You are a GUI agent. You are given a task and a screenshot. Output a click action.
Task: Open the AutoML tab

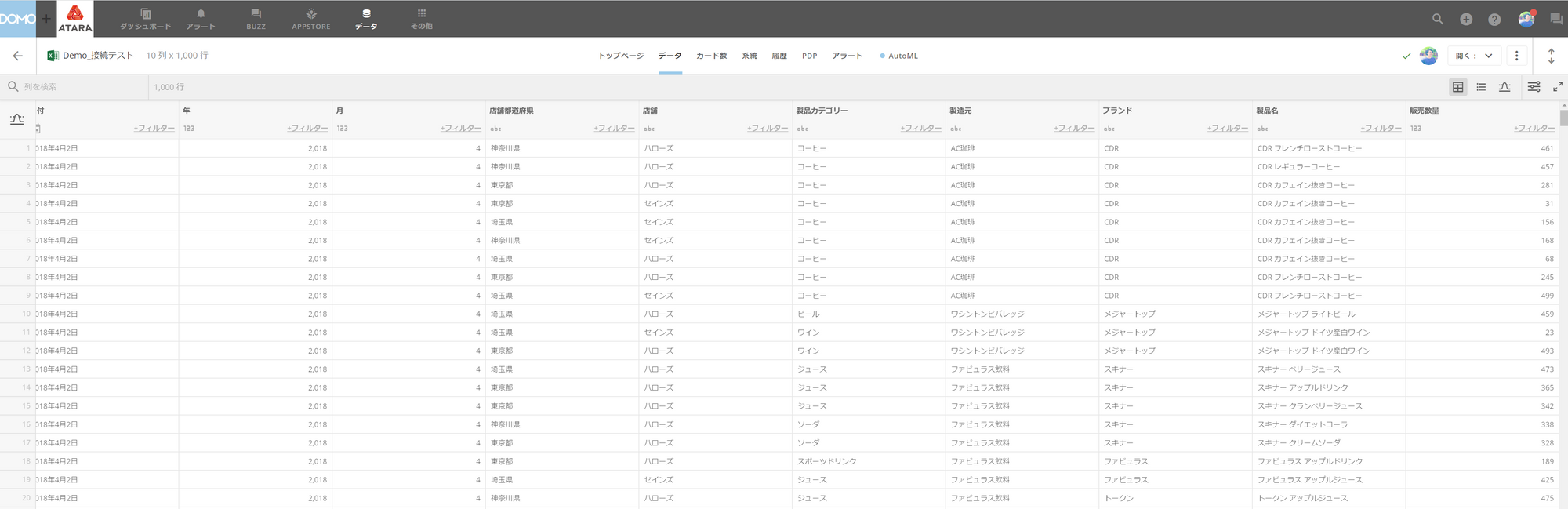(x=899, y=56)
